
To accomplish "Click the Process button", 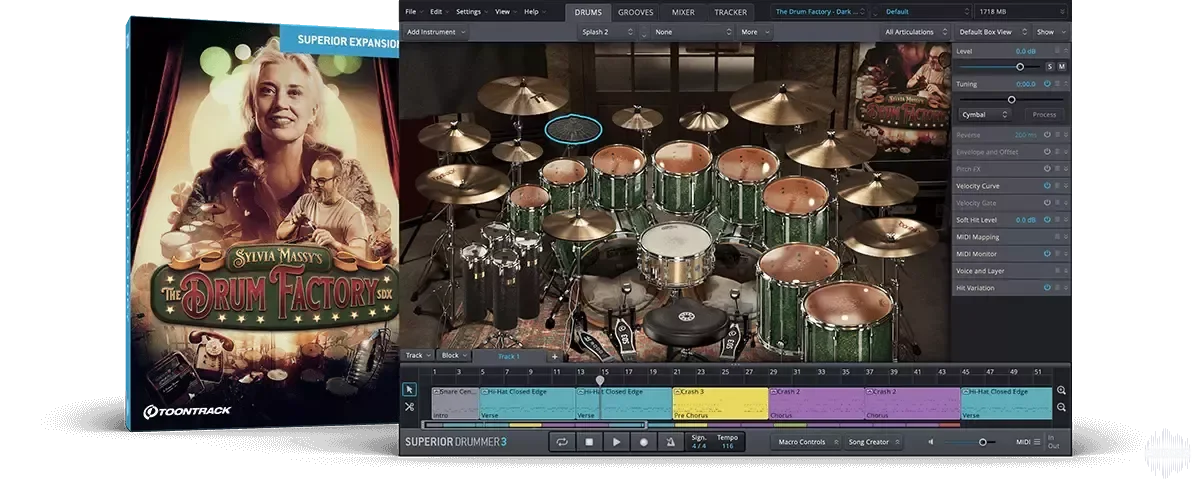I will pyautogui.click(x=1044, y=115).
